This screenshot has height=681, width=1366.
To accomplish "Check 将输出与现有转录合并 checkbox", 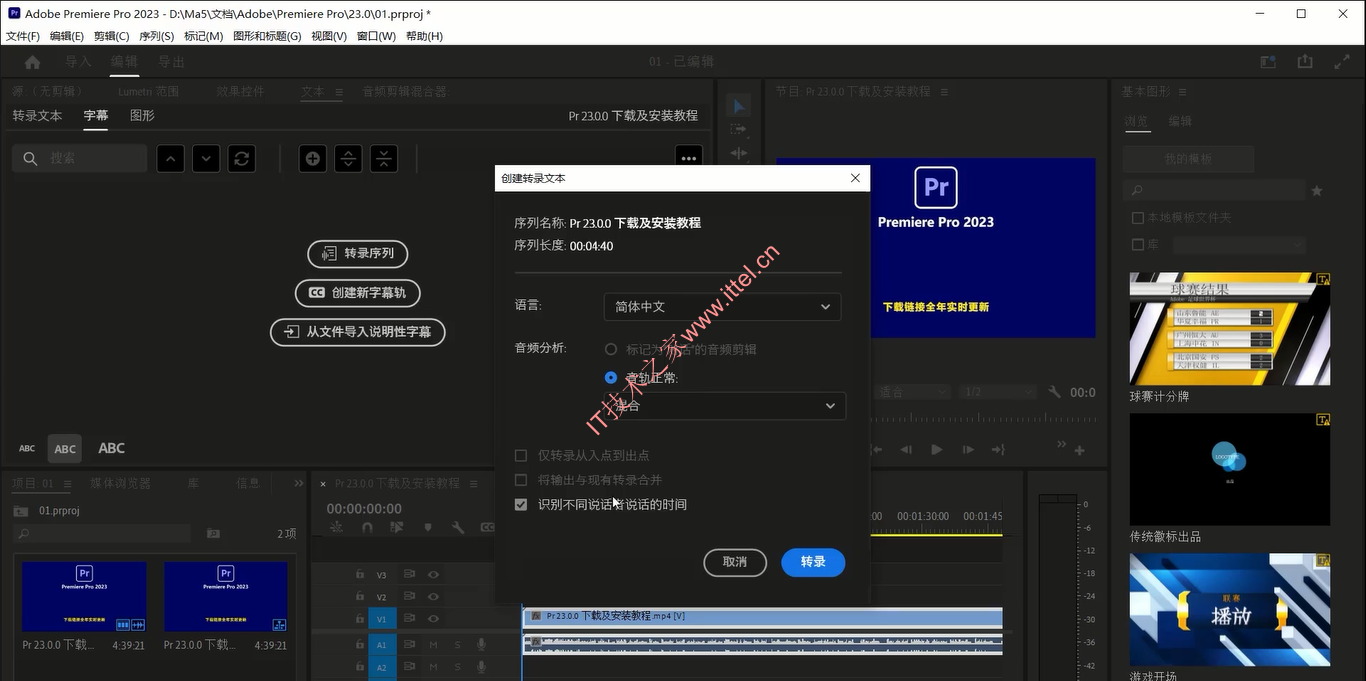I will [x=521, y=480].
